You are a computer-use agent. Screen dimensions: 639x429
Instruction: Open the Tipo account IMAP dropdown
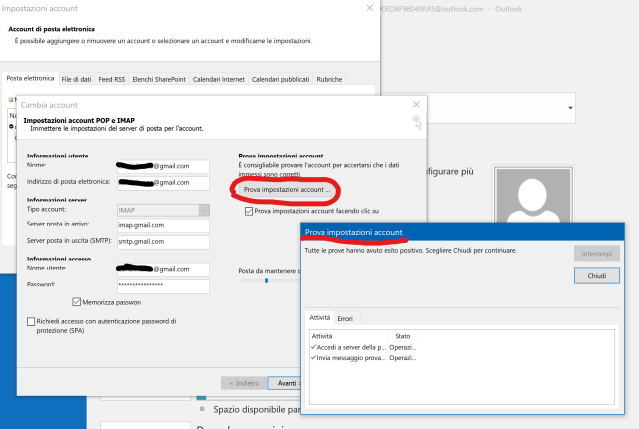[x=204, y=210]
